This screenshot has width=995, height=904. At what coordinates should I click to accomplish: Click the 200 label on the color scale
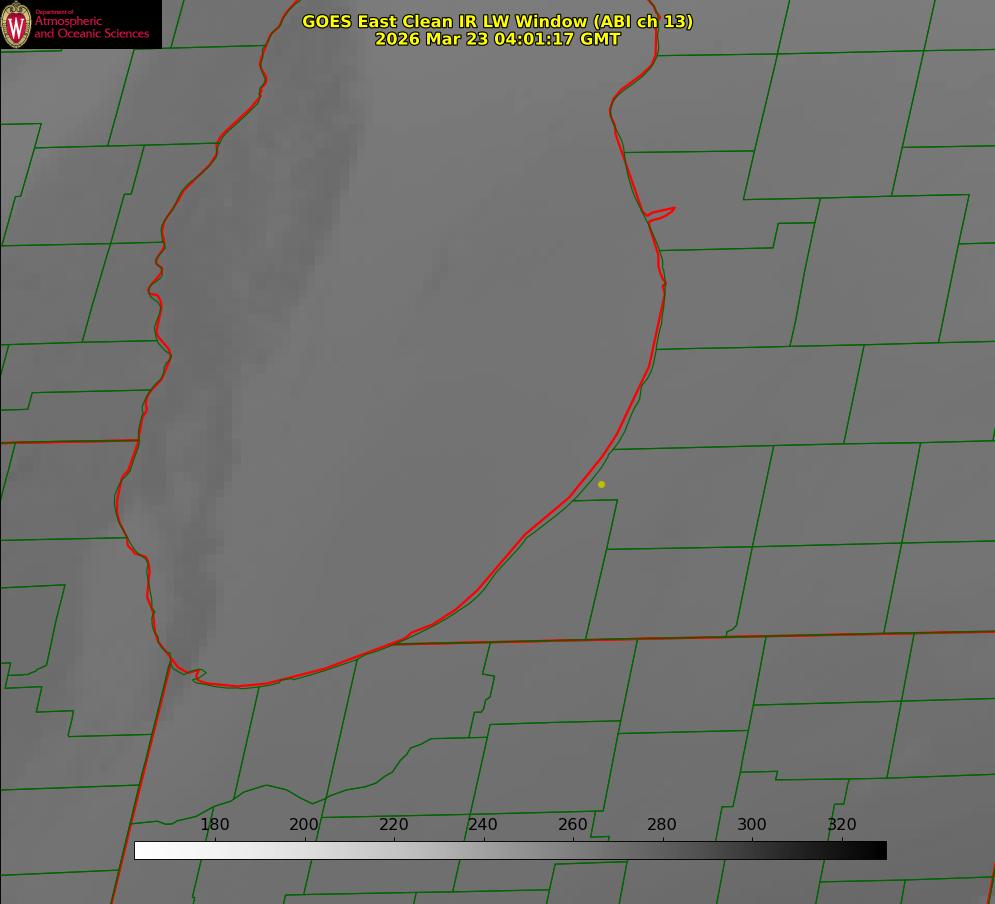304,824
